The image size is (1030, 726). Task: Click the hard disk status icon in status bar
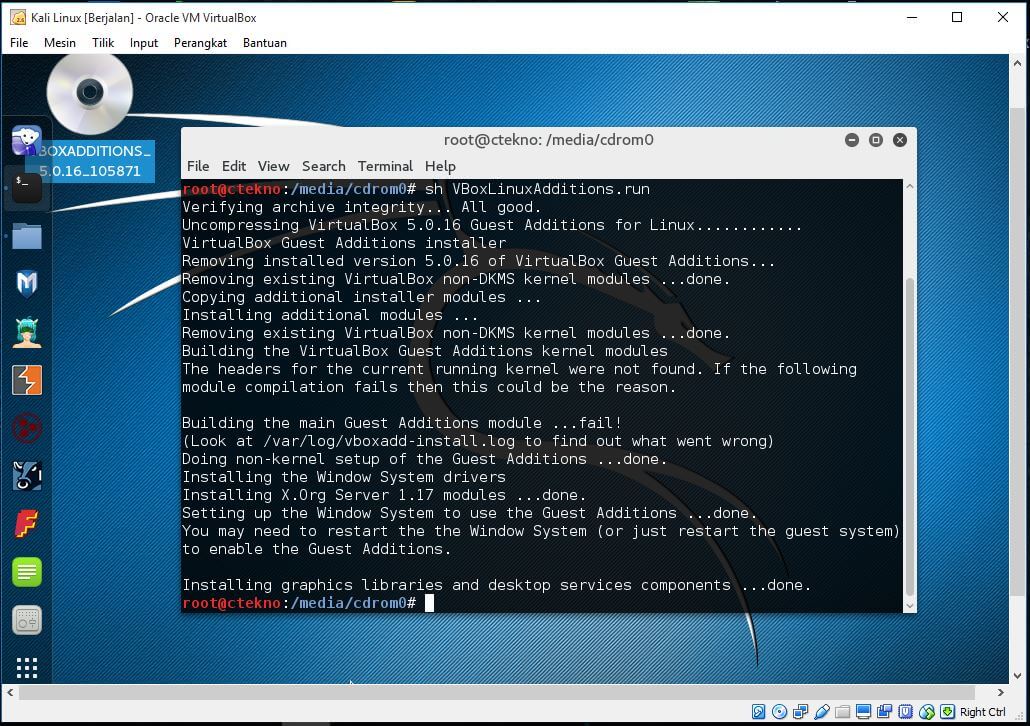[x=758, y=712]
